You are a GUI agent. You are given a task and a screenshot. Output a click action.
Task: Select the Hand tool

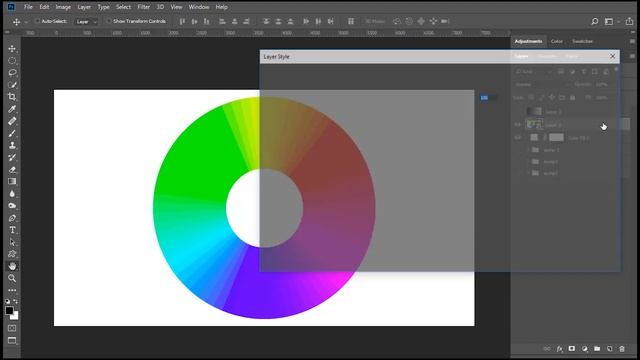coord(12,266)
